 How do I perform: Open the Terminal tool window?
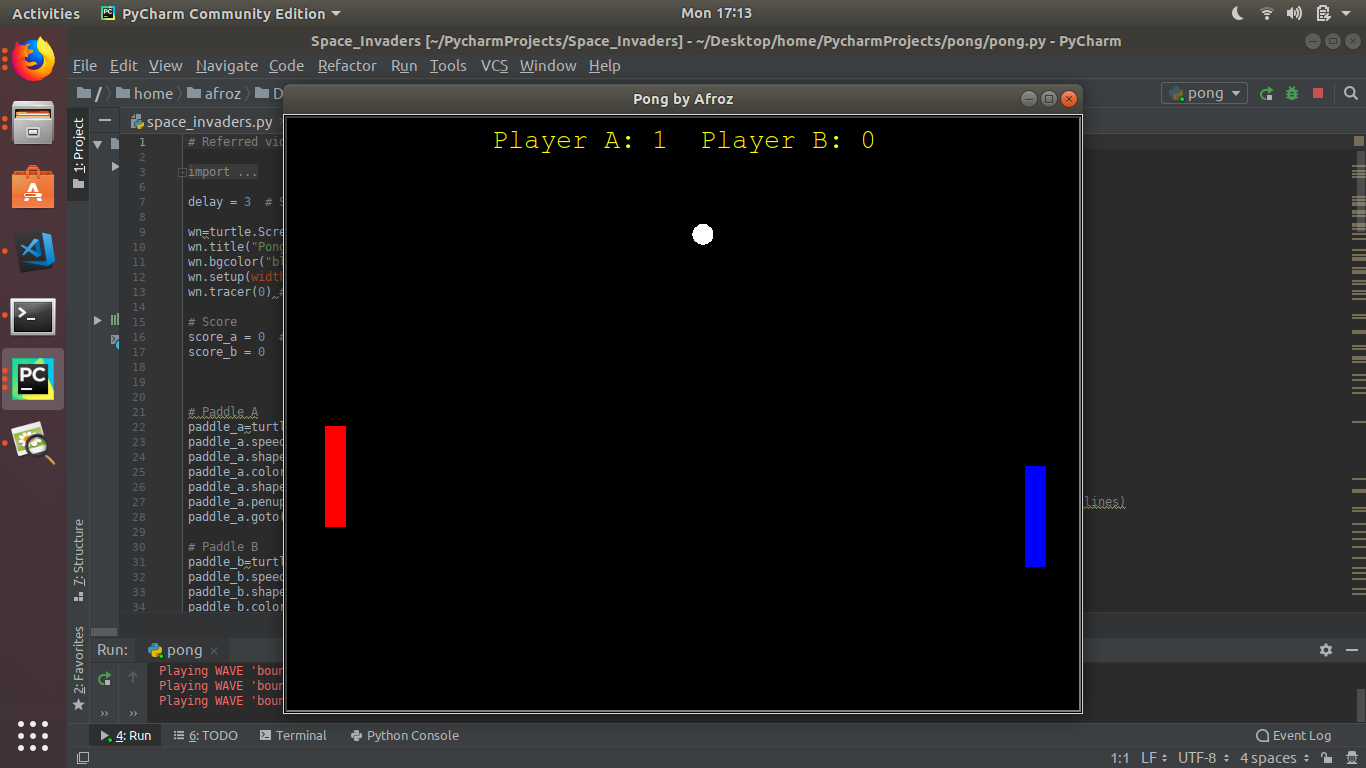293,735
